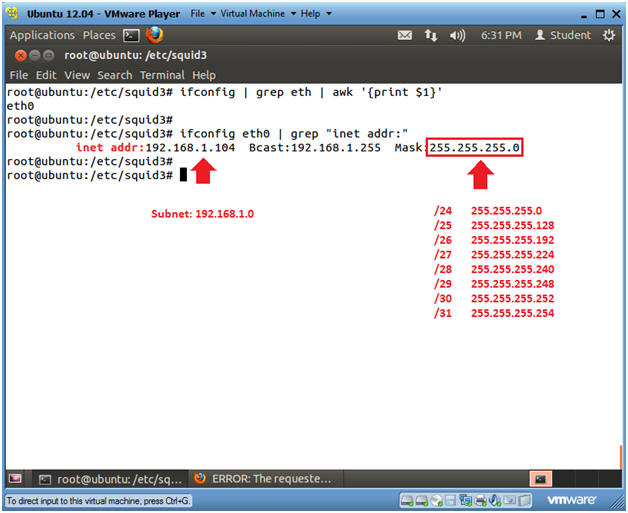The height and width of the screenshot is (513, 628).
Task: Click the printer device icon
Action: pyautogui.click(x=480, y=500)
